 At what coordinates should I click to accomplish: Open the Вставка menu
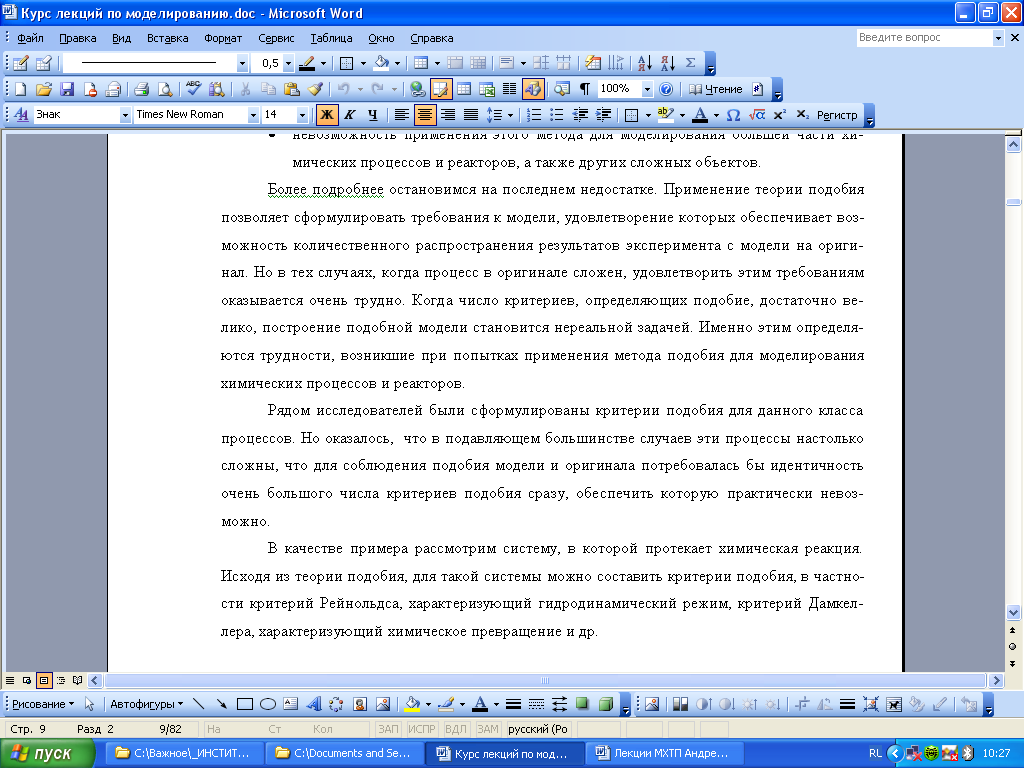point(167,38)
